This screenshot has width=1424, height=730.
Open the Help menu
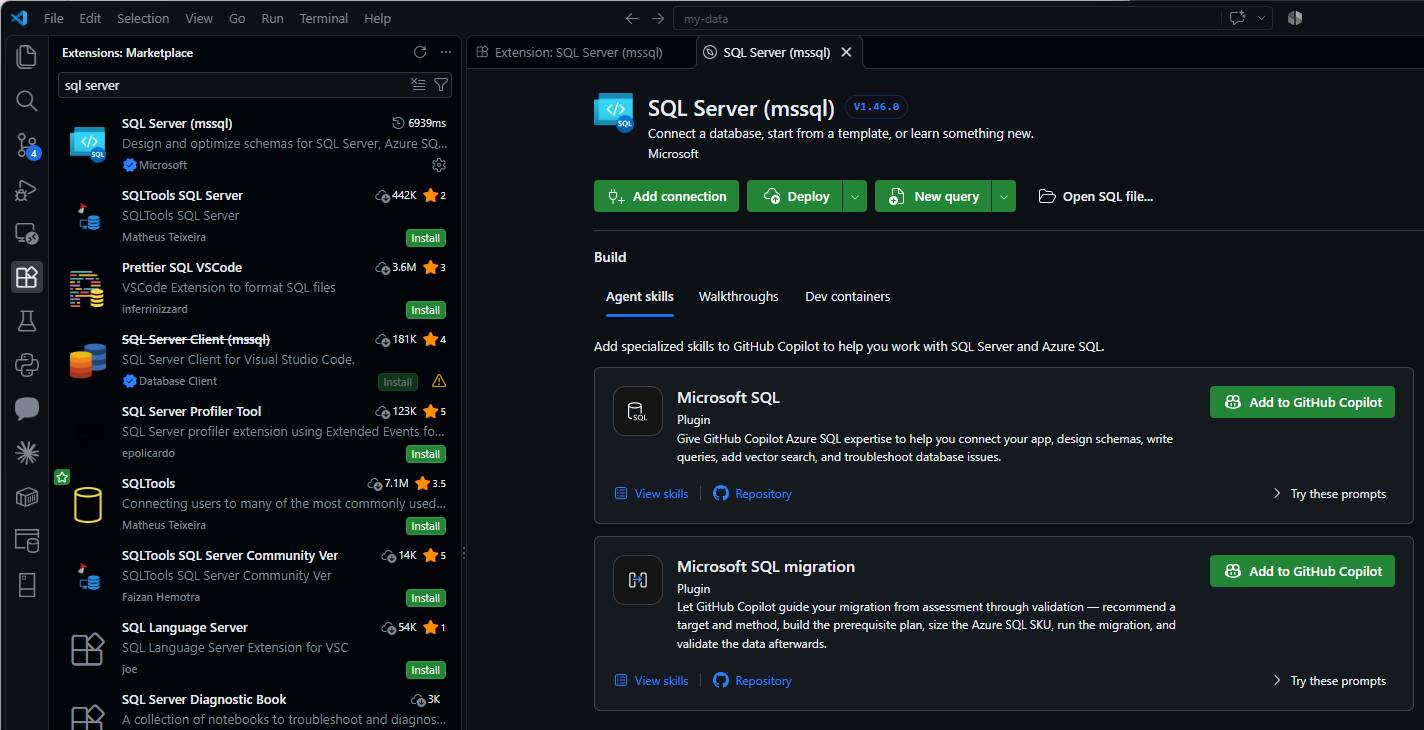click(378, 18)
